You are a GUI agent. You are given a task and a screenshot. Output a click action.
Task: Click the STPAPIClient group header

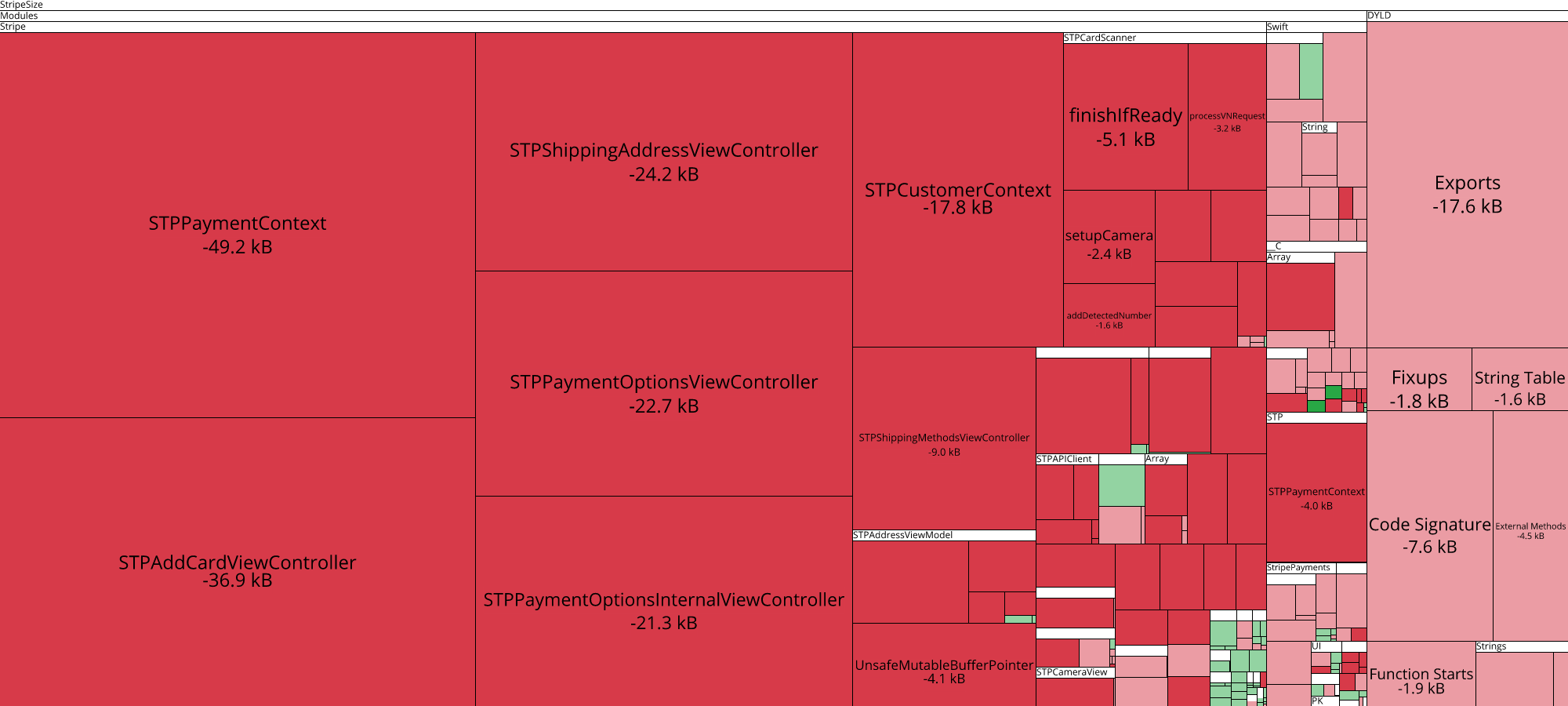coord(1067,459)
